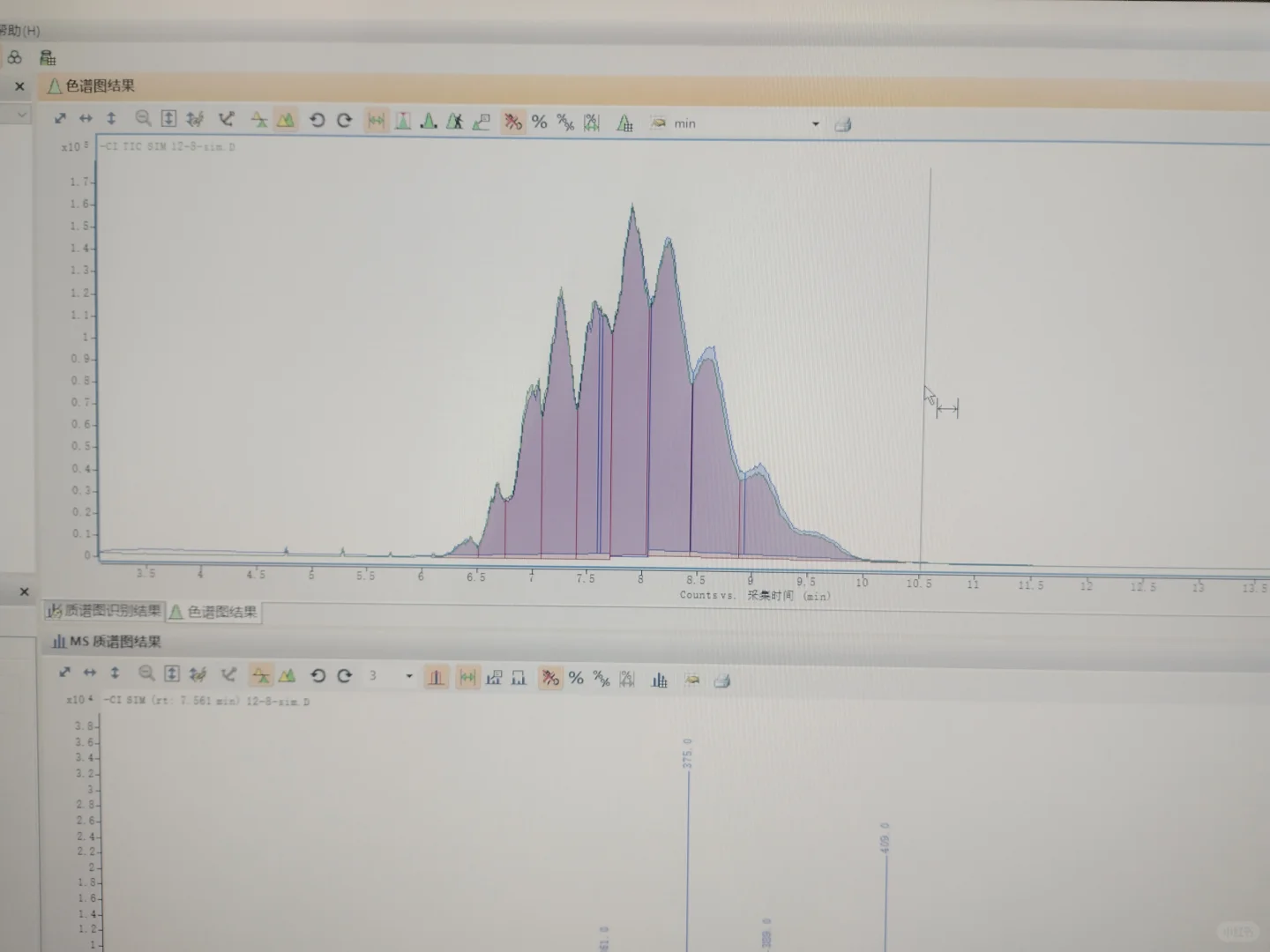
Task: Toggle range select tool in chromatogram toolbar
Action: click(x=377, y=121)
